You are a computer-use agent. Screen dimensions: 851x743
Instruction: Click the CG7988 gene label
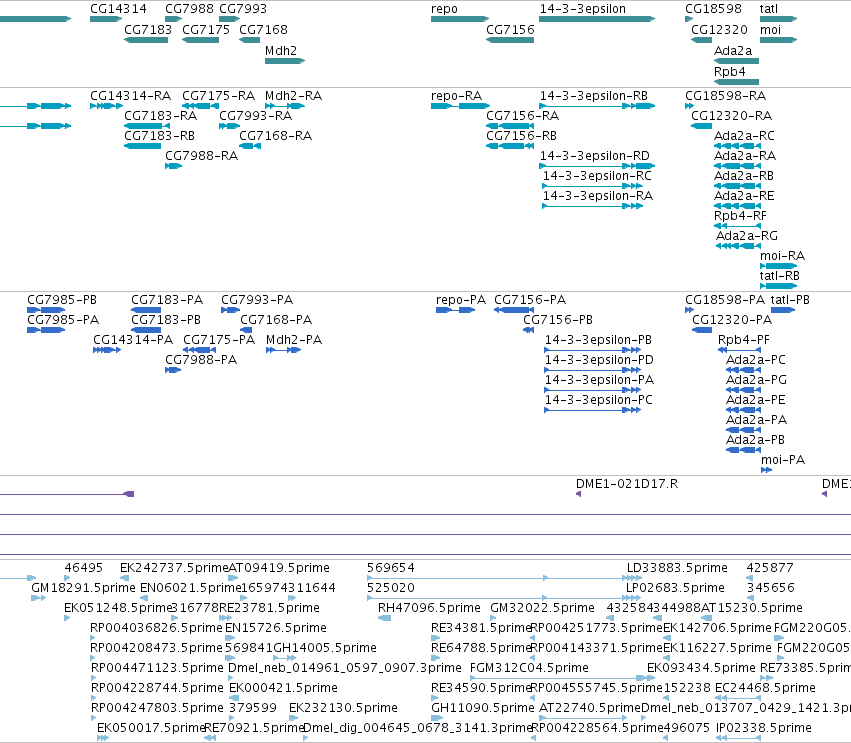coord(189,9)
